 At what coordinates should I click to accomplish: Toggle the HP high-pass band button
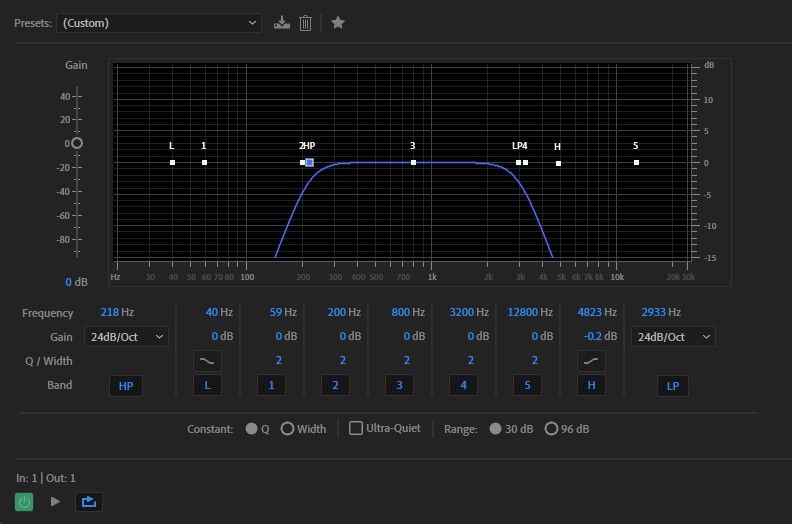126,385
